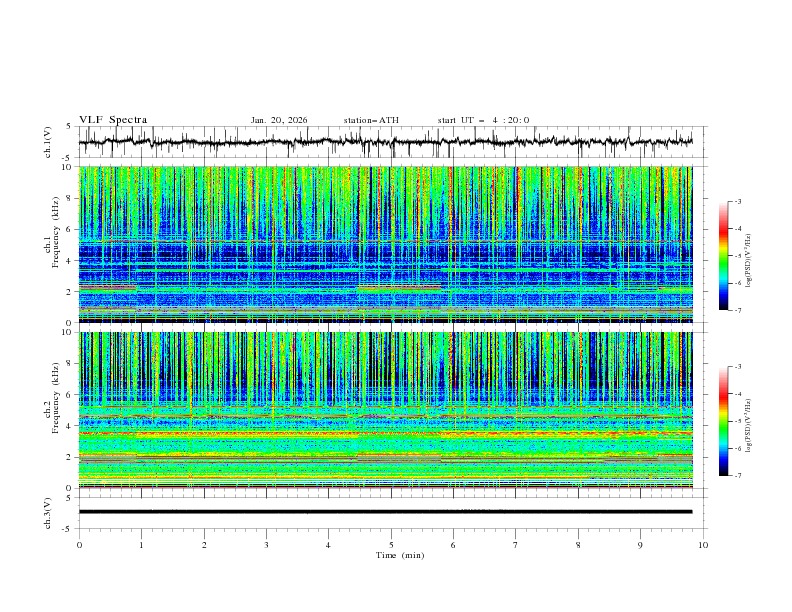Click the 'Time (min)' axis label
The image size is (792, 612).
pos(400,555)
